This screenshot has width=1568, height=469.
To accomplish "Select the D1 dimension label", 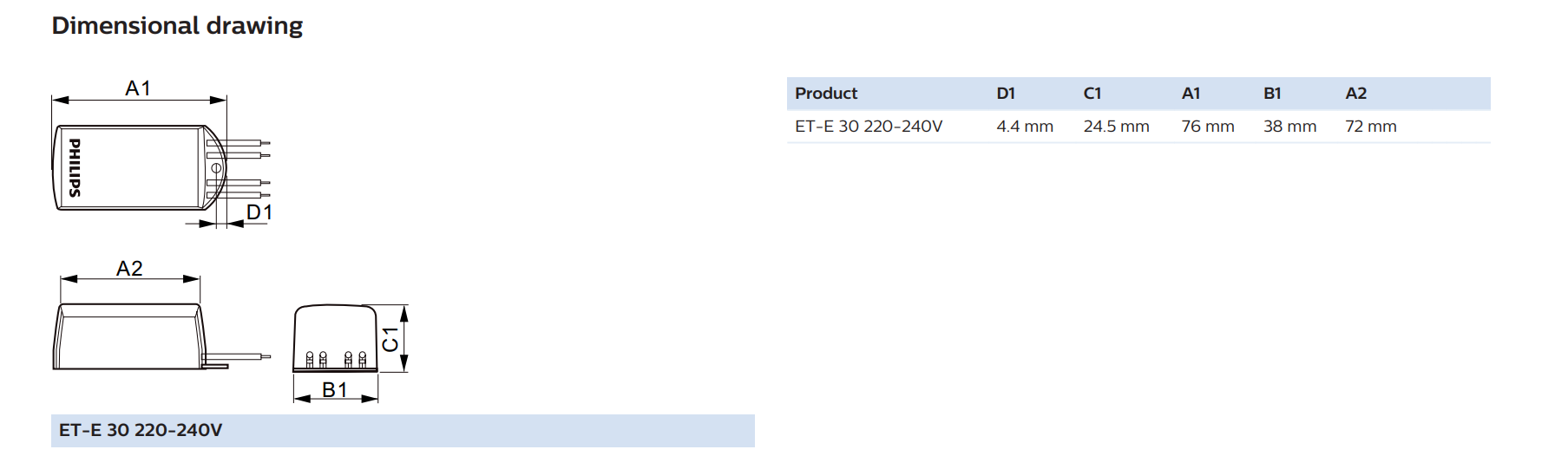I will [x=259, y=212].
